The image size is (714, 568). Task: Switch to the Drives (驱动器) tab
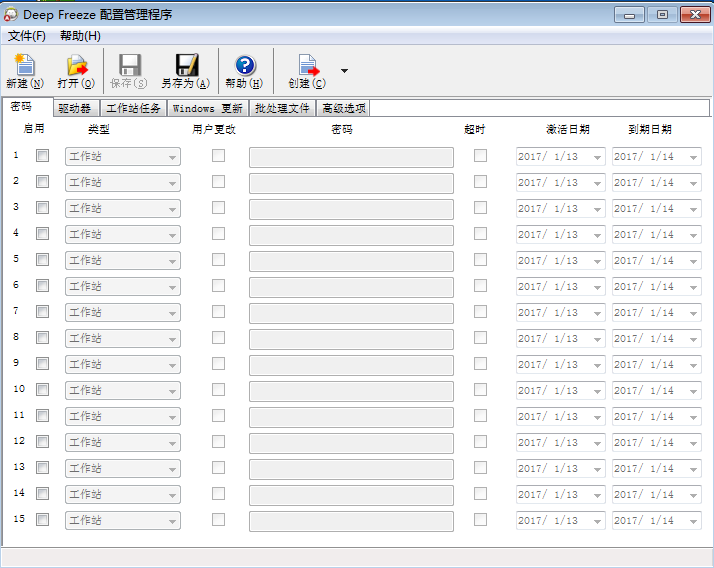(x=74, y=108)
